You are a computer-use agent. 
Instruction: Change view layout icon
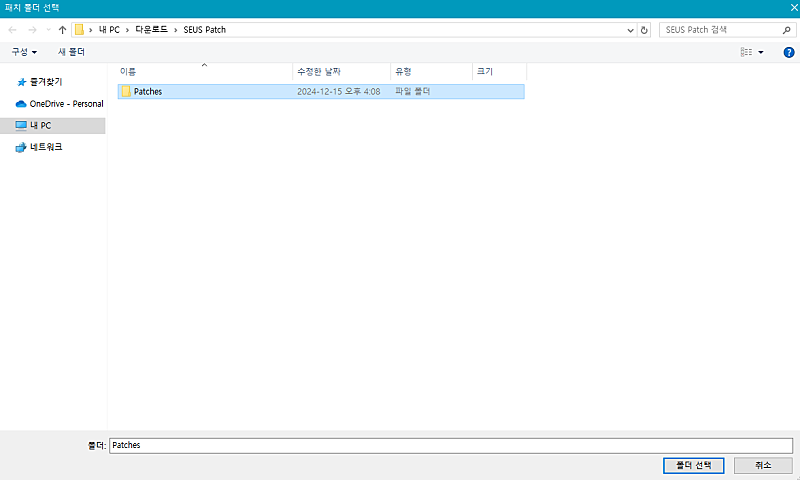(x=746, y=52)
